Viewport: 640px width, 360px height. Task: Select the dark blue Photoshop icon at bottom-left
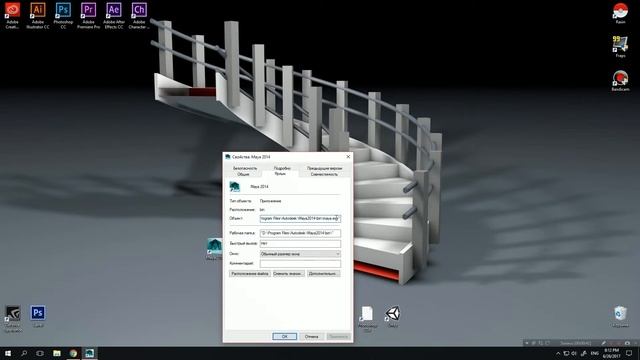[38, 316]
